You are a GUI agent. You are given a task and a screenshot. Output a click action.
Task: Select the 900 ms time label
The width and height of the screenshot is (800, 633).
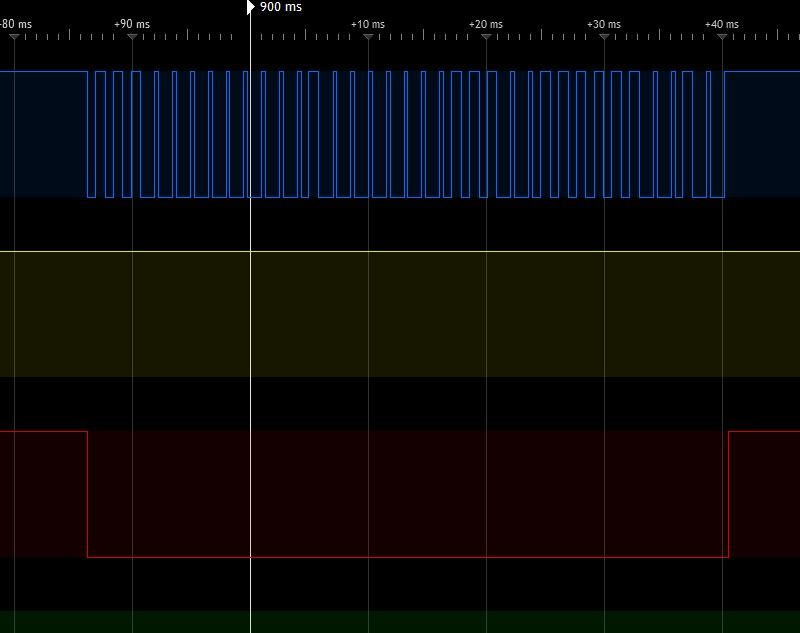[281, 7]
